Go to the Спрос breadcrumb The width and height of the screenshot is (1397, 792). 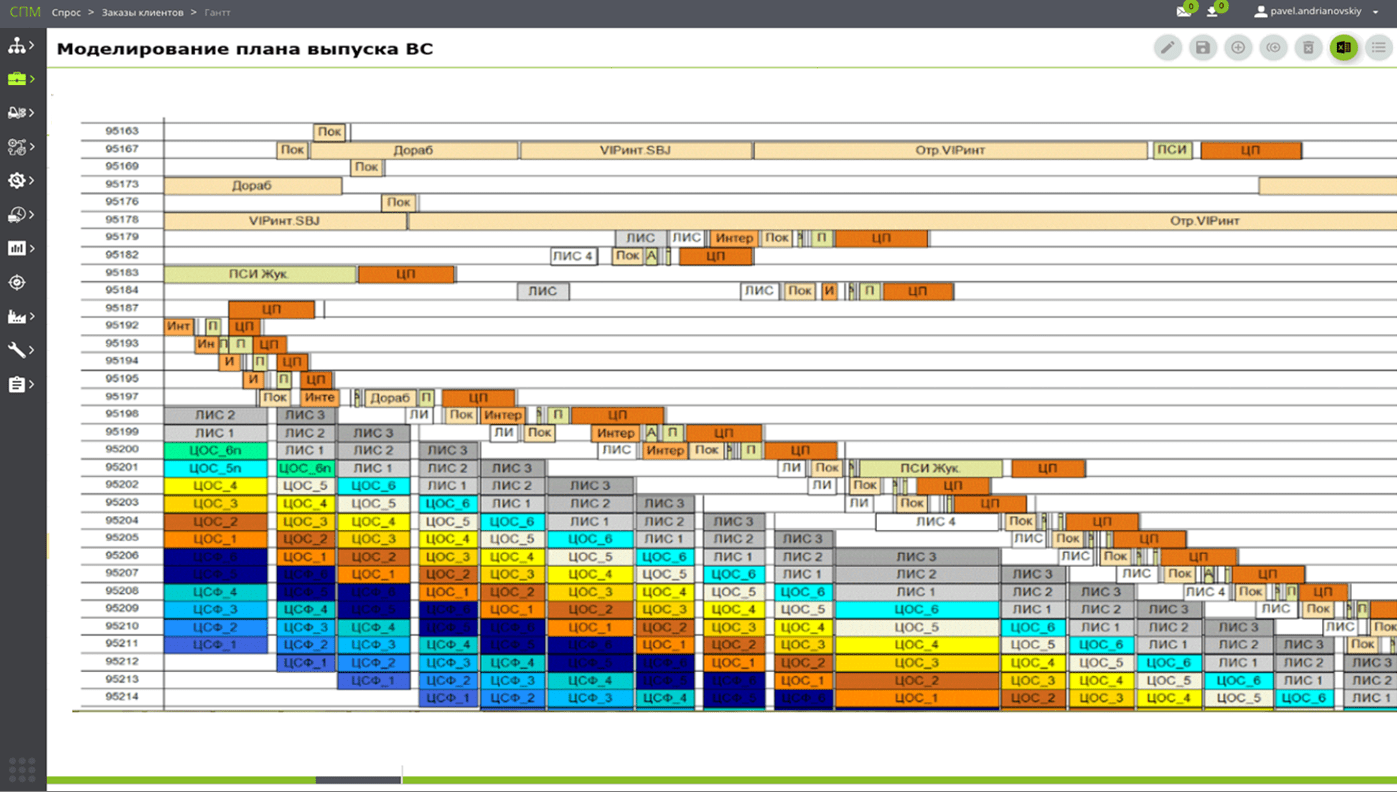(66, 13)
